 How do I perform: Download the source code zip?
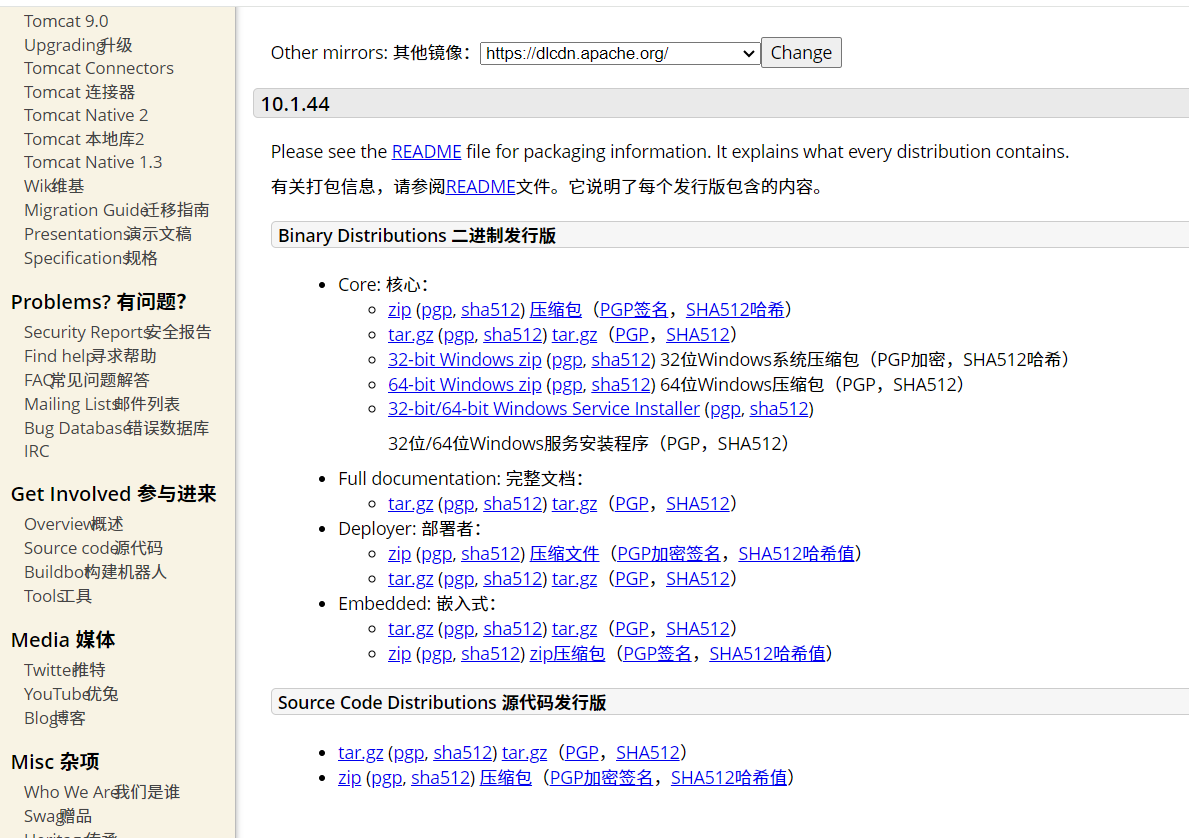click(350, 777)
